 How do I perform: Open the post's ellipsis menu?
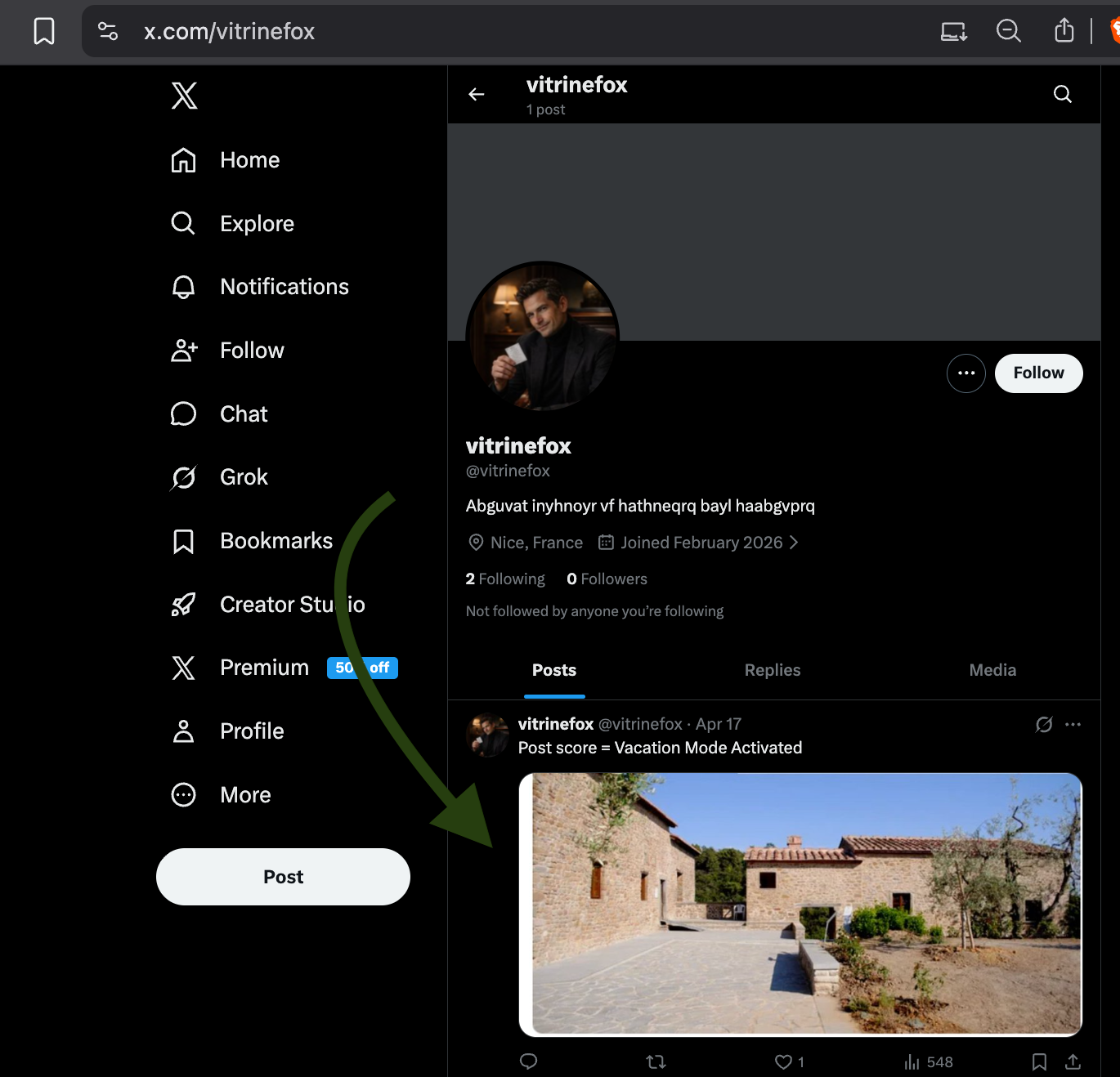pos(1073,725)
